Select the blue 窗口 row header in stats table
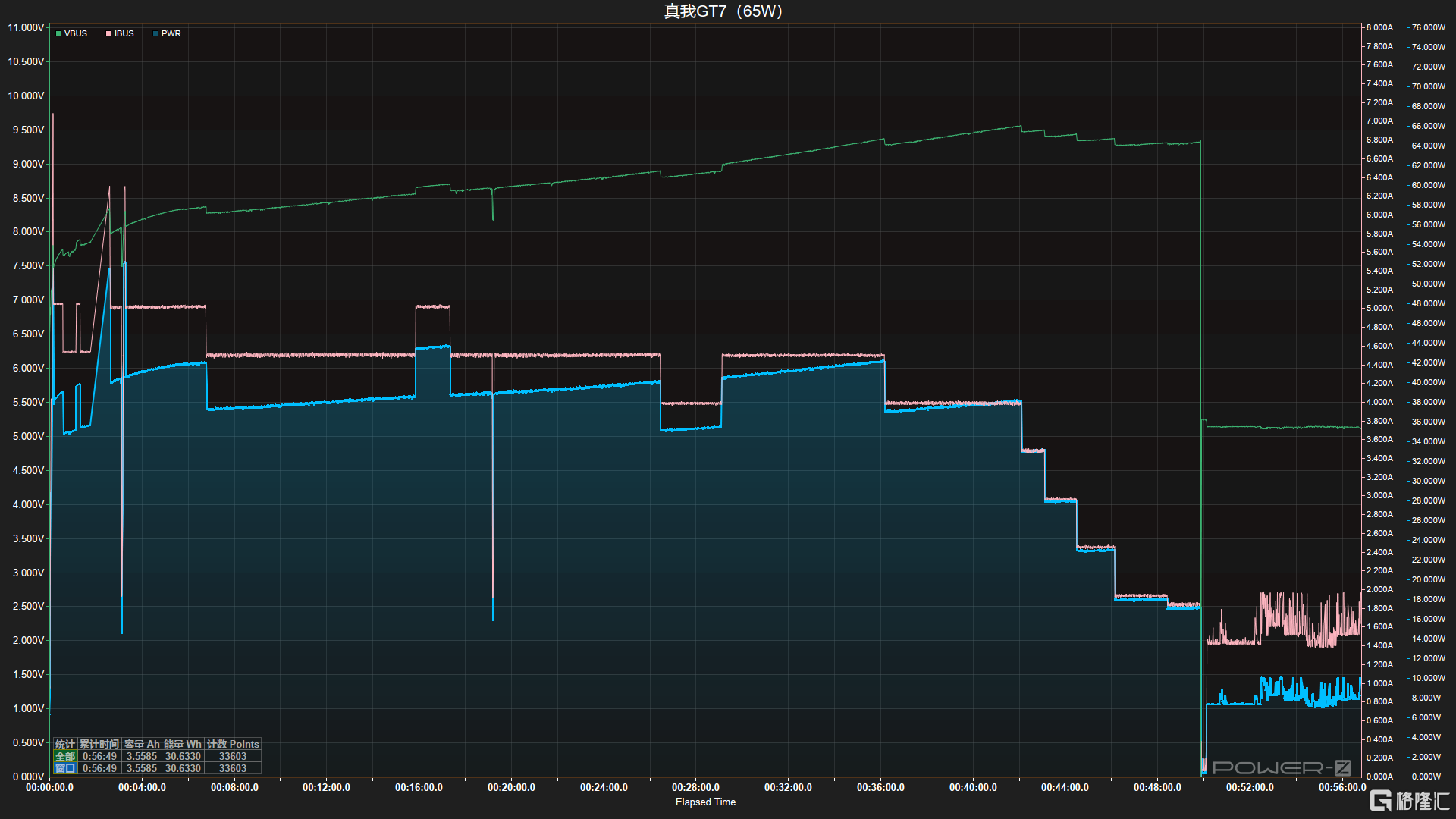The image size is (1456, 819). pyautogui.click(x=65, y=769)
